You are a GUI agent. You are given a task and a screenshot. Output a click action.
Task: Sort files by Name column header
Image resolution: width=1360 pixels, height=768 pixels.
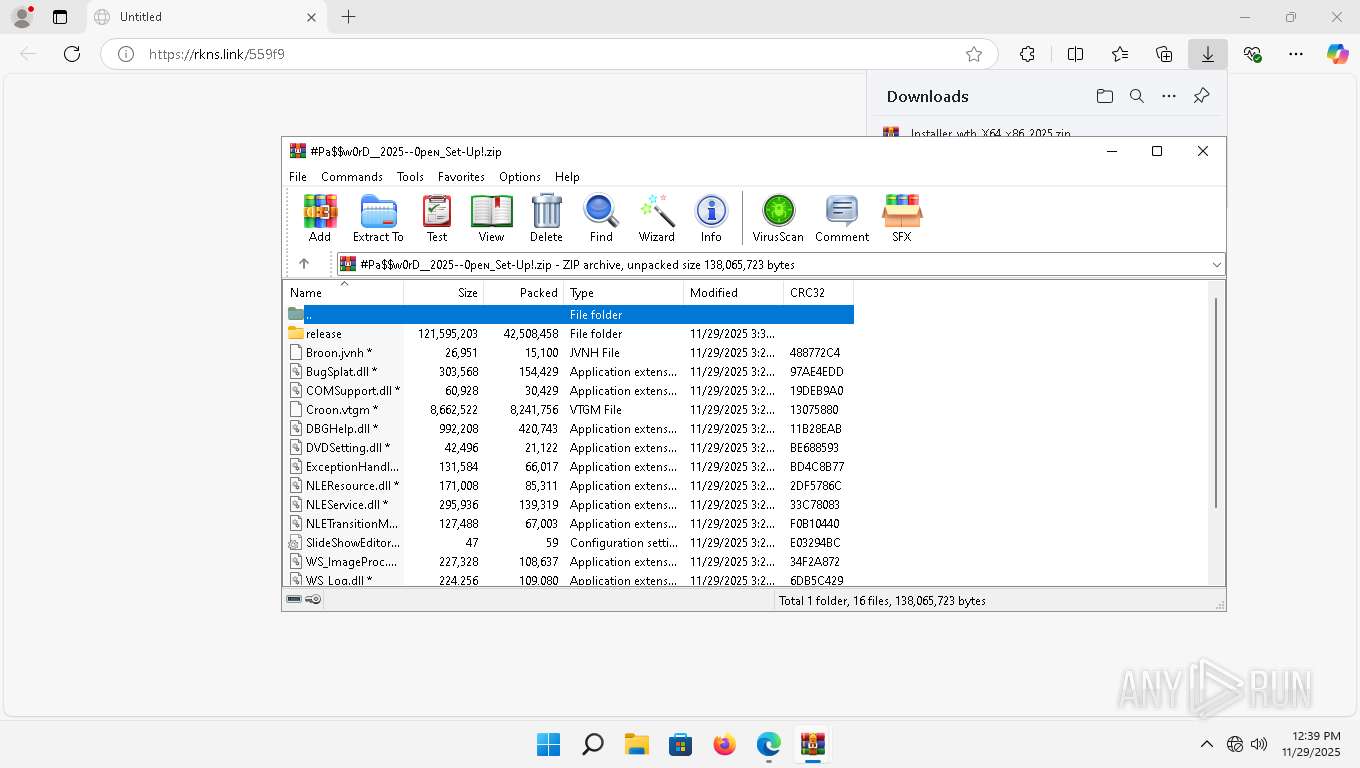[x=343, y=293]
